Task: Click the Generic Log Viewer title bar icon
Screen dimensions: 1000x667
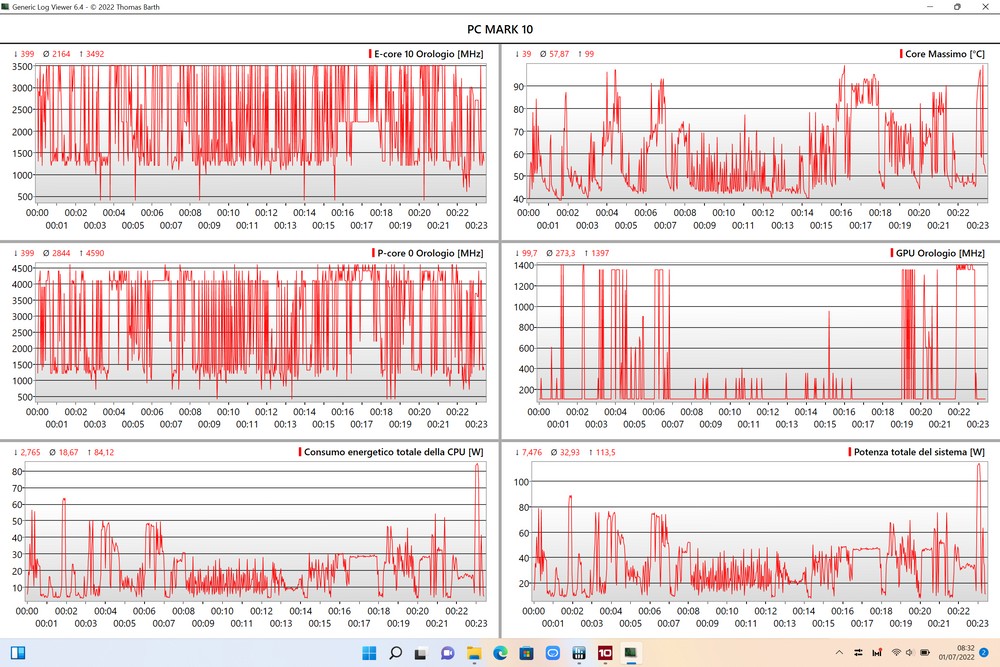Action: click(x=6, y=6)
